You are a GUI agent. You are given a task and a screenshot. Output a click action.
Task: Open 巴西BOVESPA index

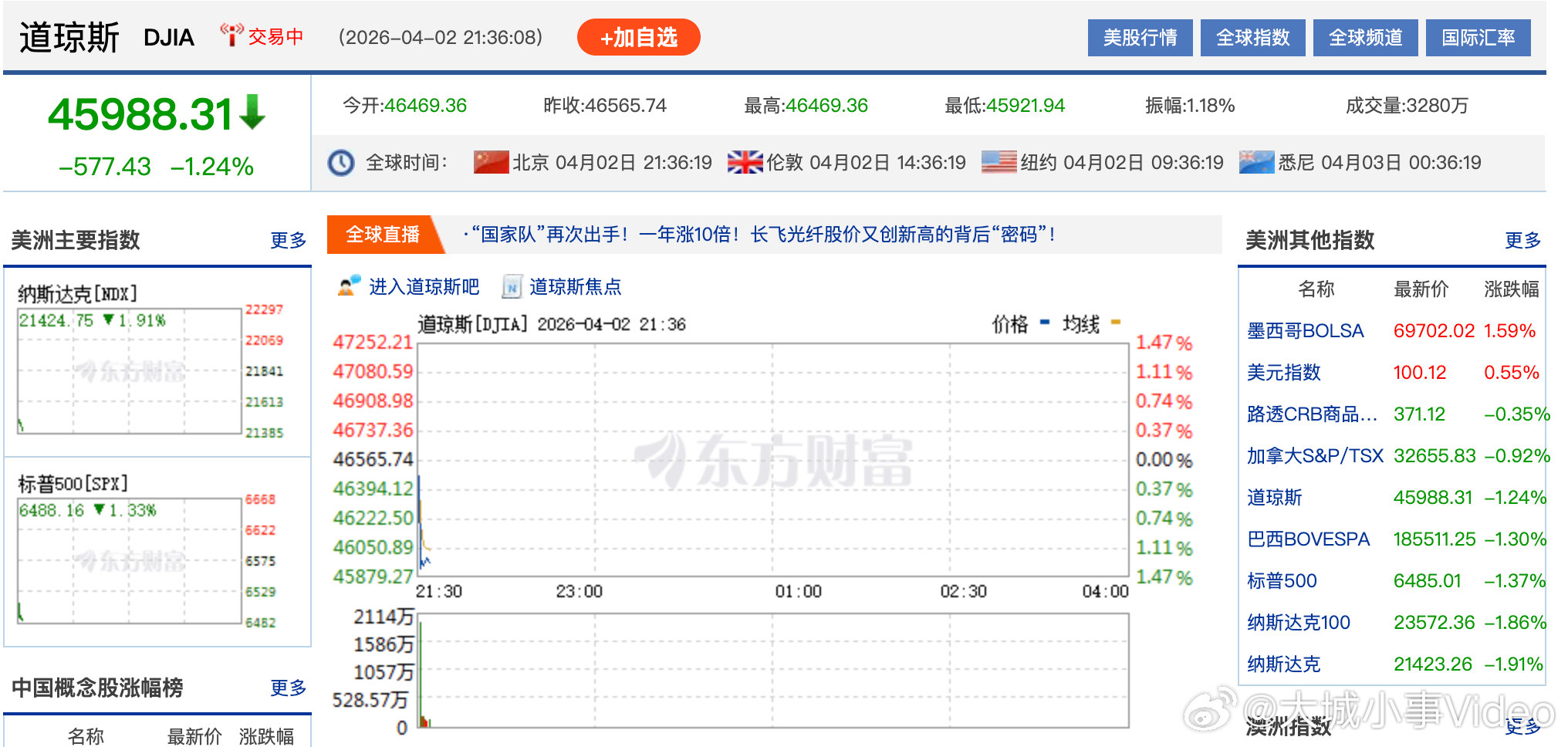click(1308, 539)
